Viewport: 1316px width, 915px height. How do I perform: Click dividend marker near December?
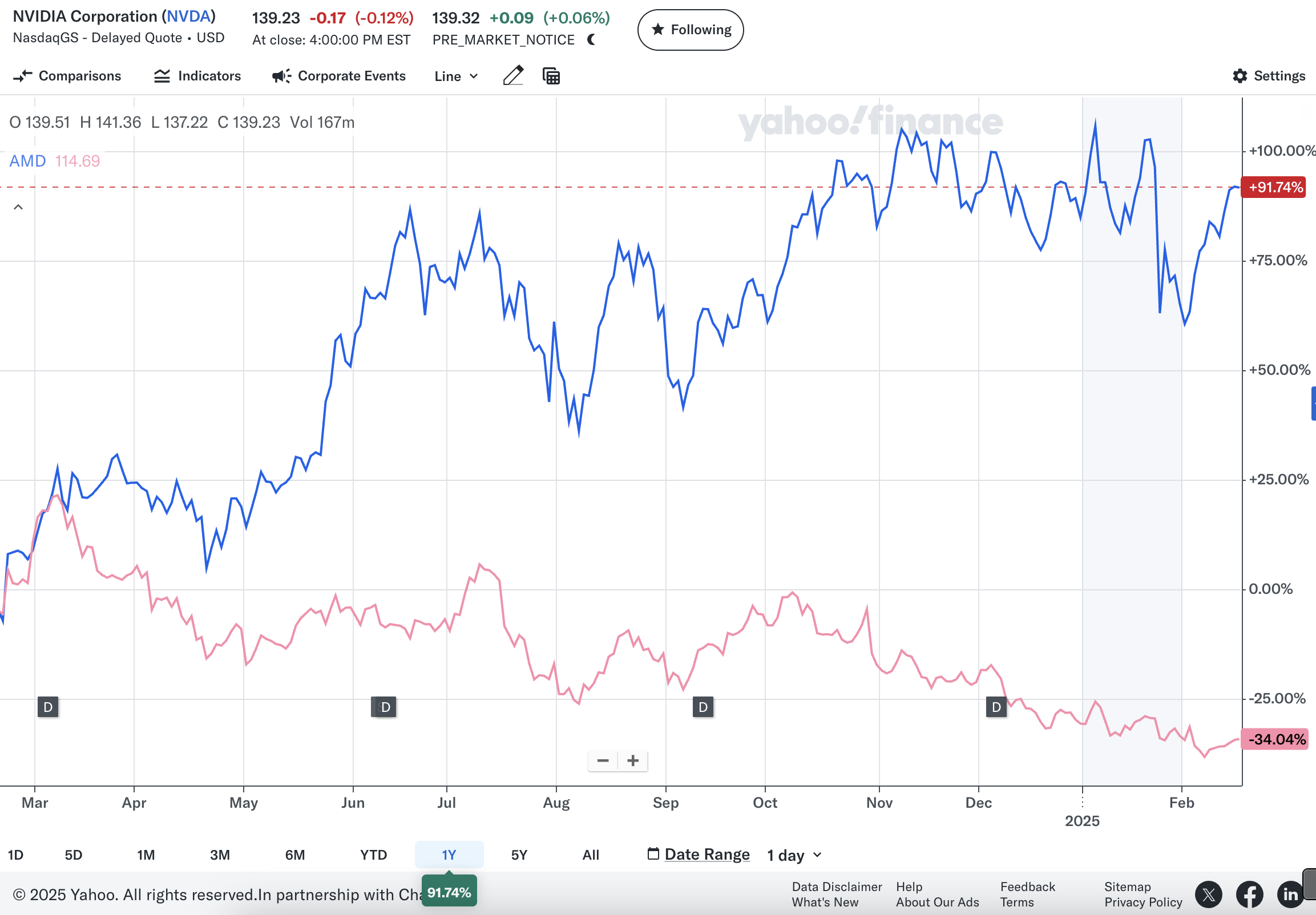tap(996, 706)
